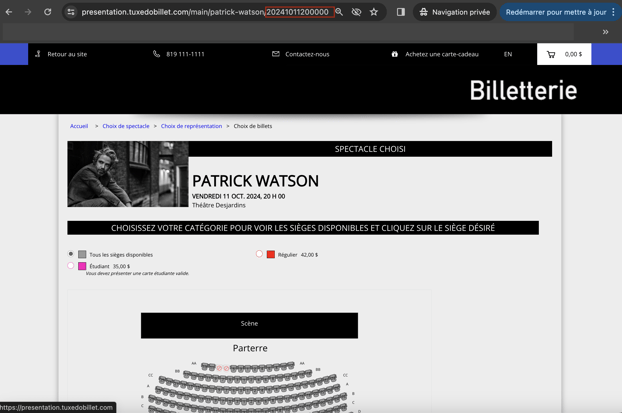Click the SPECTACLE CHOISI banner
The height and width of the screenshot is (413, 622).
coord(370,149)
